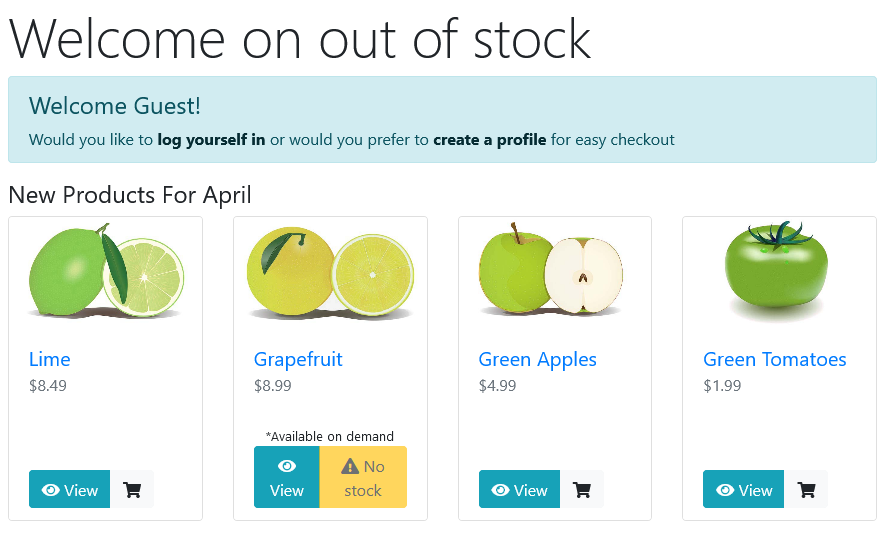The image size is (888, 536).
Task: Click the Green Apples product image
Action: tap(551, 269)
